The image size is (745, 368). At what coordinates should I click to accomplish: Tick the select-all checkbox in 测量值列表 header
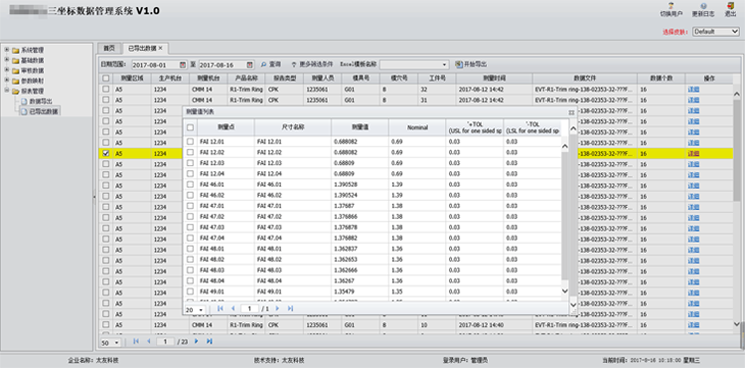click(x=190, y=127)
